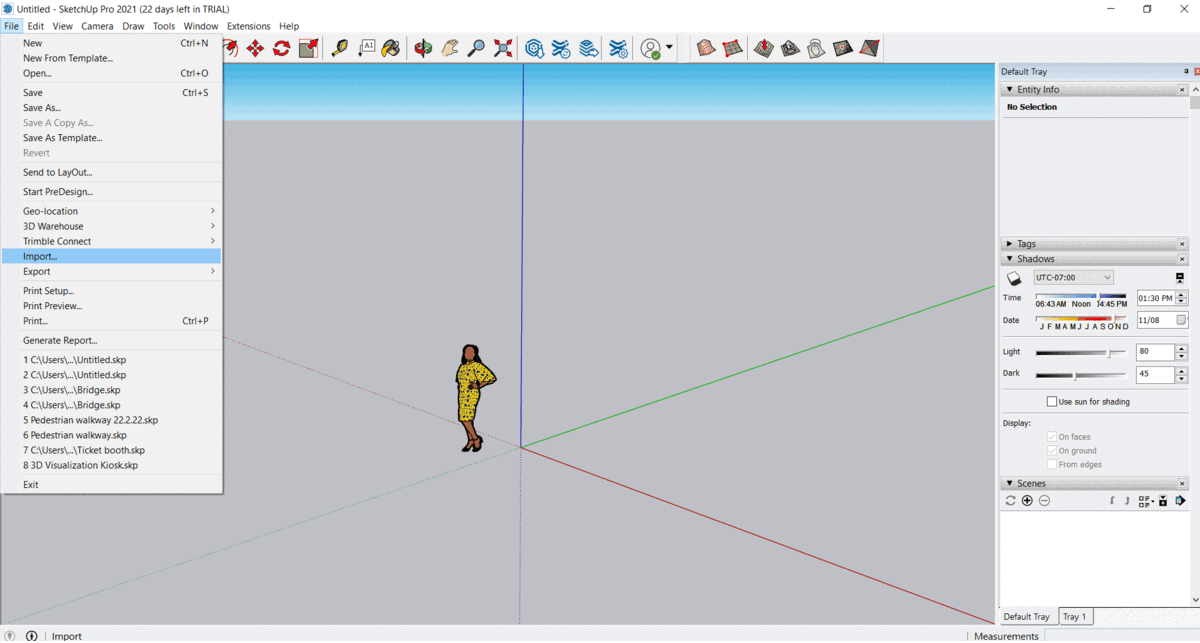Image resolution: width=1200 pixels, height=643 pixels.
Task: Select the Text label tool
Action: pos(367,48)
